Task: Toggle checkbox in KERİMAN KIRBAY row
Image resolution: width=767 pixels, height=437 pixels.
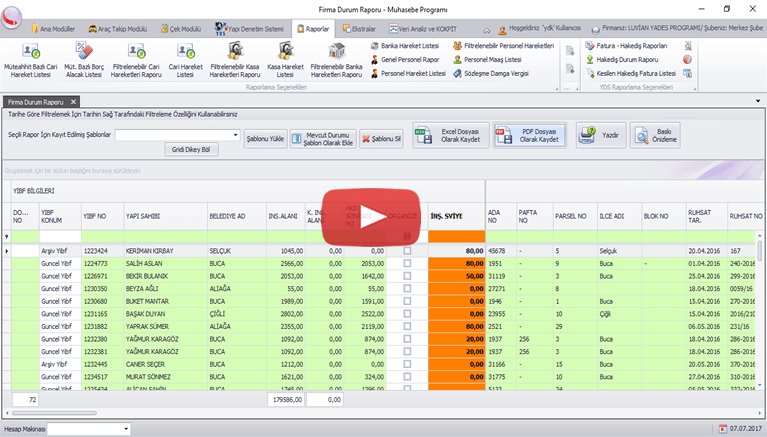Action: point(407,250)
